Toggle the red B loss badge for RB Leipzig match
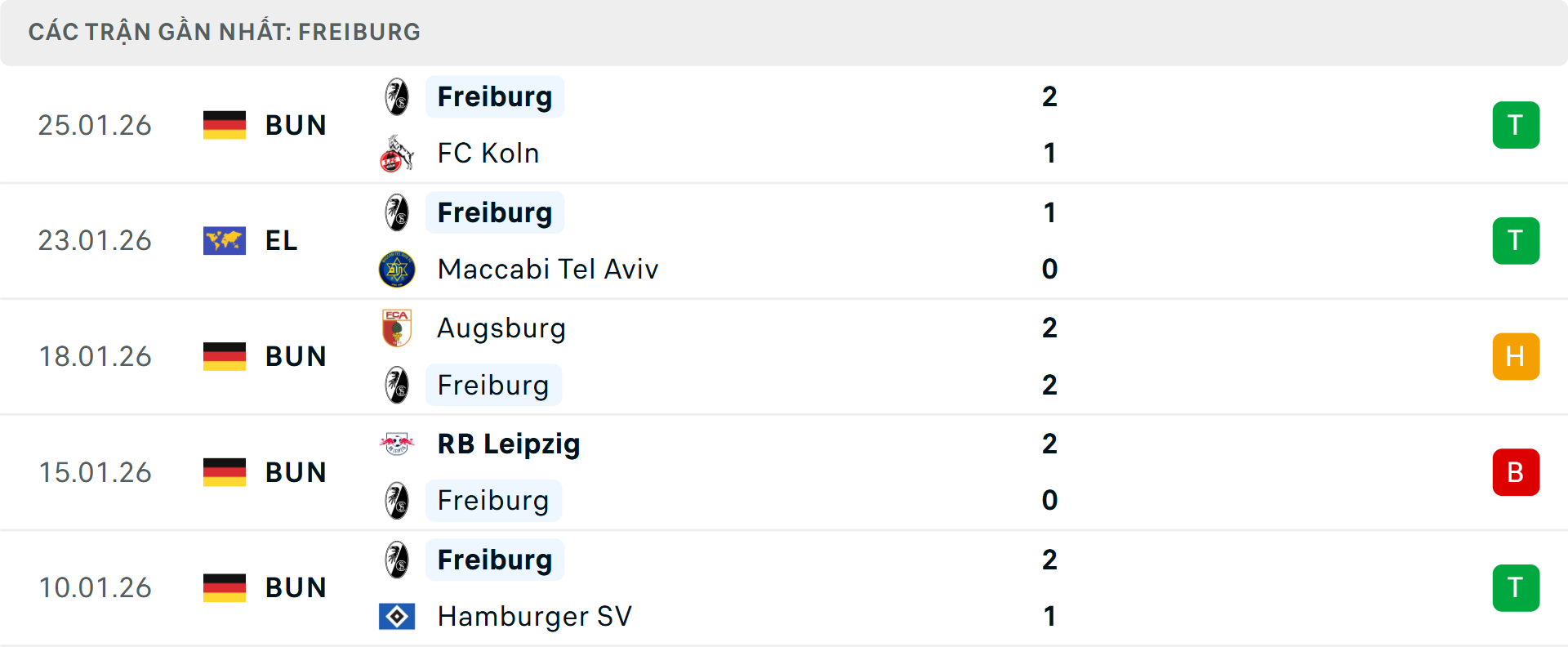This screenshot has width=1568, height=647. [1516, 472]
